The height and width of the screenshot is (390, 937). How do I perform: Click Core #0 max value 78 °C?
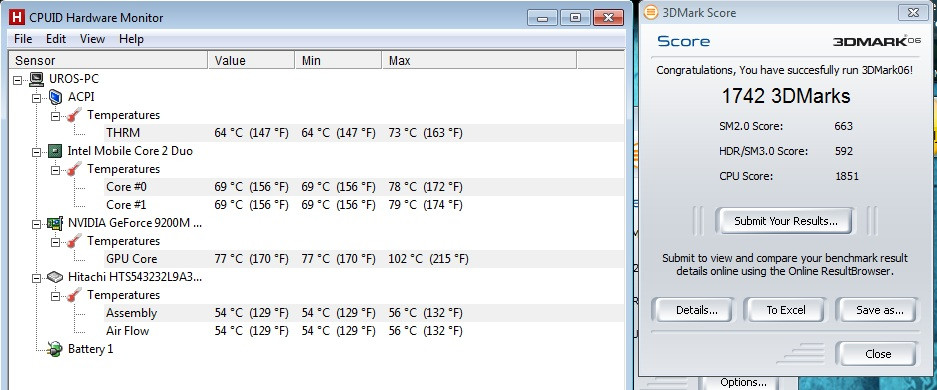tap(425, 187)
